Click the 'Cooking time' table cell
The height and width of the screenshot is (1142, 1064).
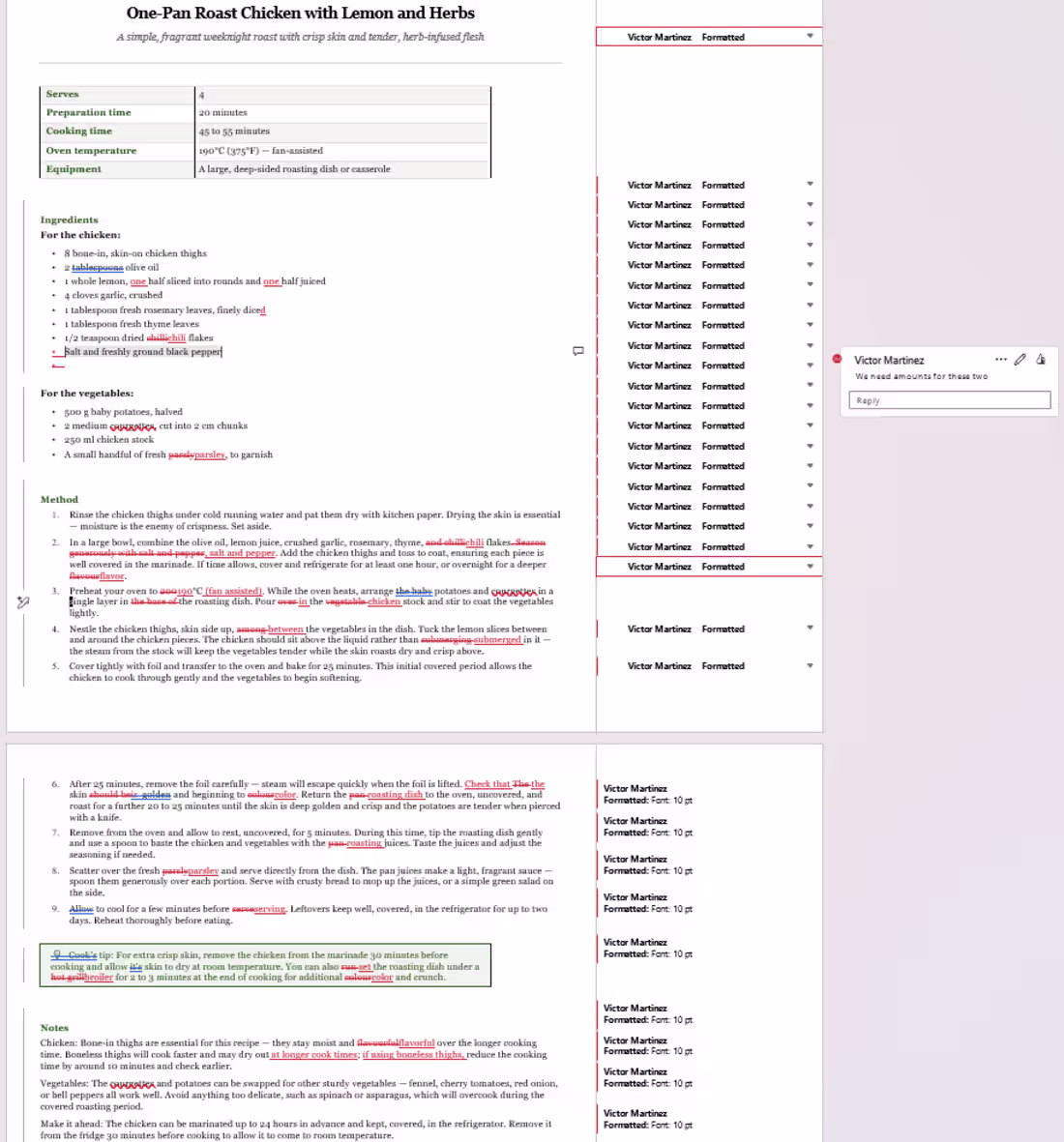click(117, 132)
